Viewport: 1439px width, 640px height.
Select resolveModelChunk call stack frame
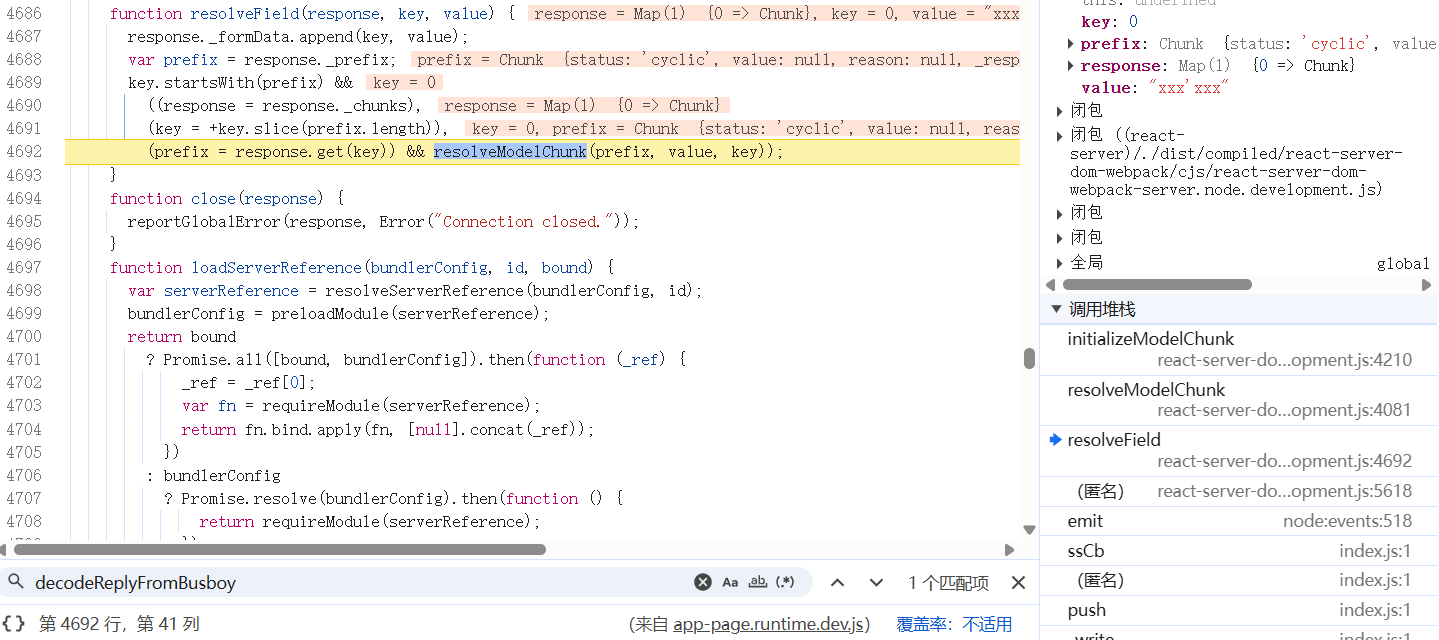[1146, 390]
